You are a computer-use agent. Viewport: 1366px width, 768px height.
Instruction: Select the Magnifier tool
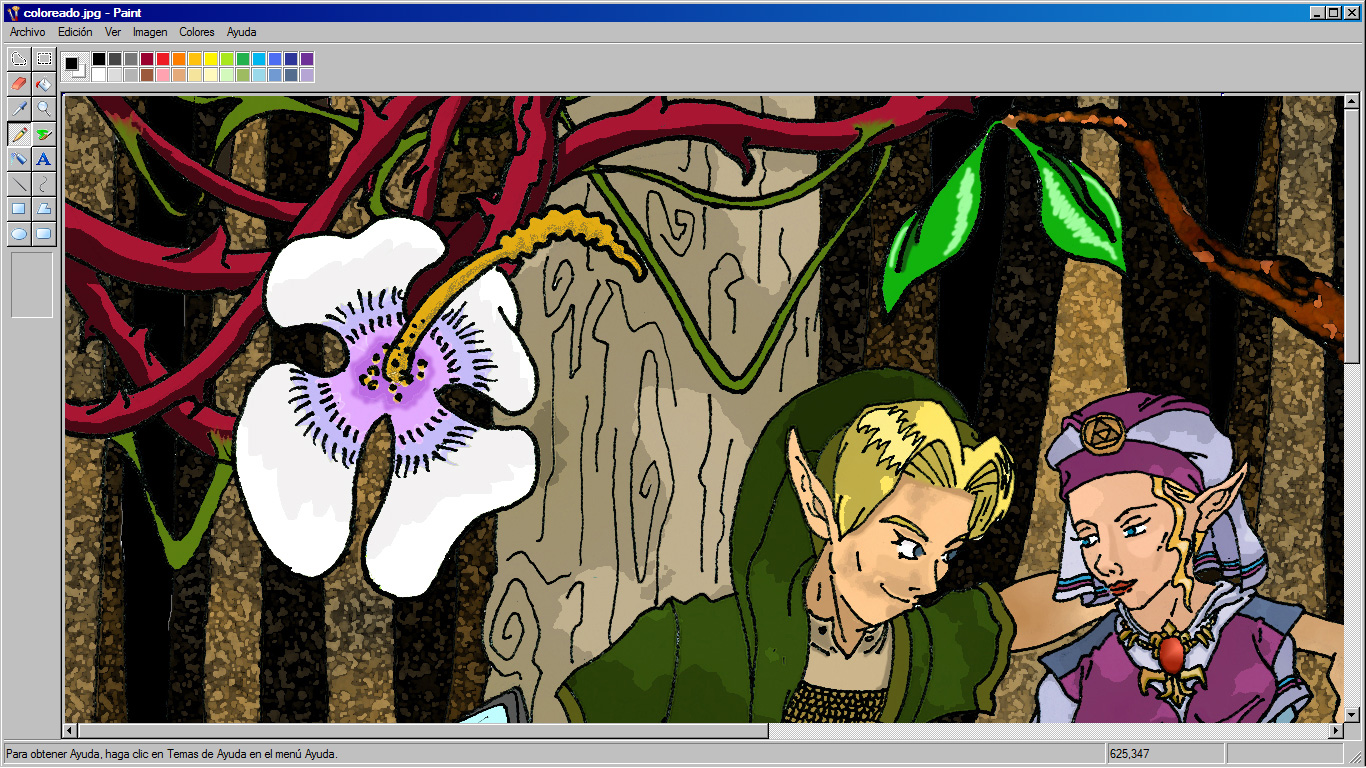coord(43,108)
